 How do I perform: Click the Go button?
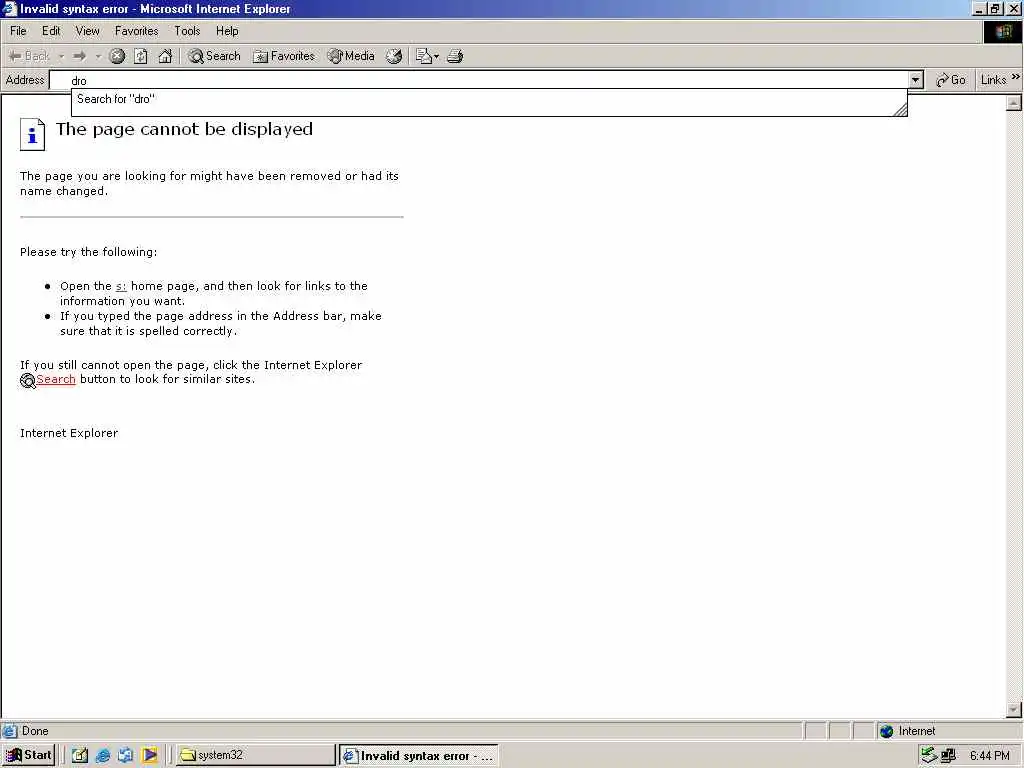(x=950, y=80)
